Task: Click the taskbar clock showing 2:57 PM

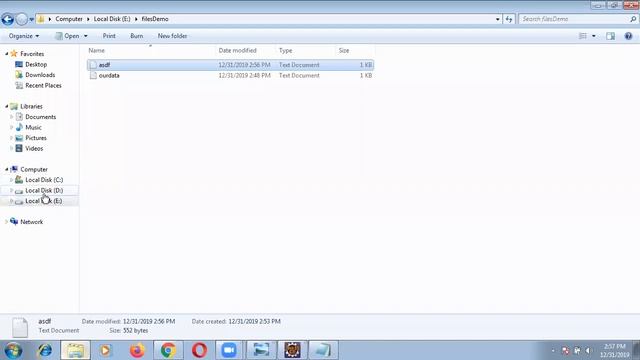Action: [x=615, y=350]
